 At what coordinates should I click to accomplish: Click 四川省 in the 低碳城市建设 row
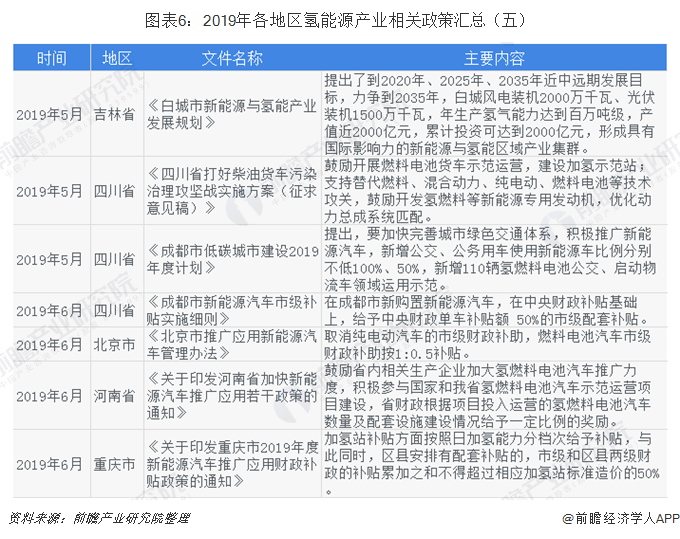coord(114,259)
